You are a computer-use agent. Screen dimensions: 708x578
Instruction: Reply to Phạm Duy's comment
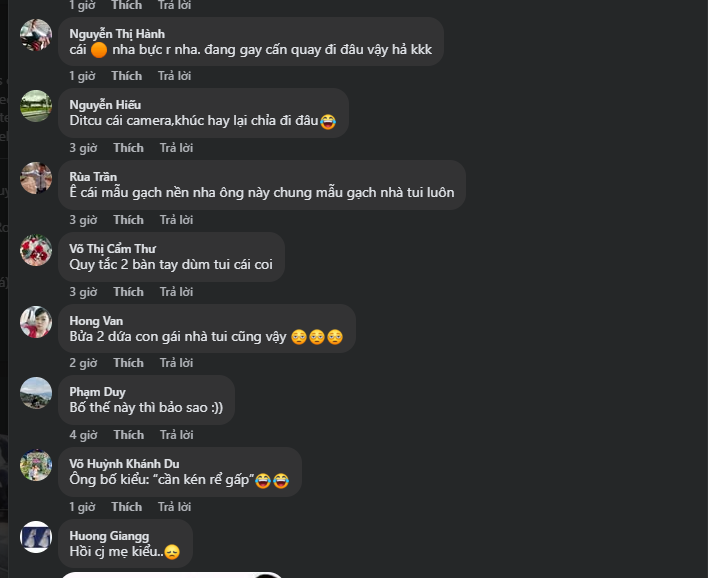pyautogui.click(x=176, y=435)
